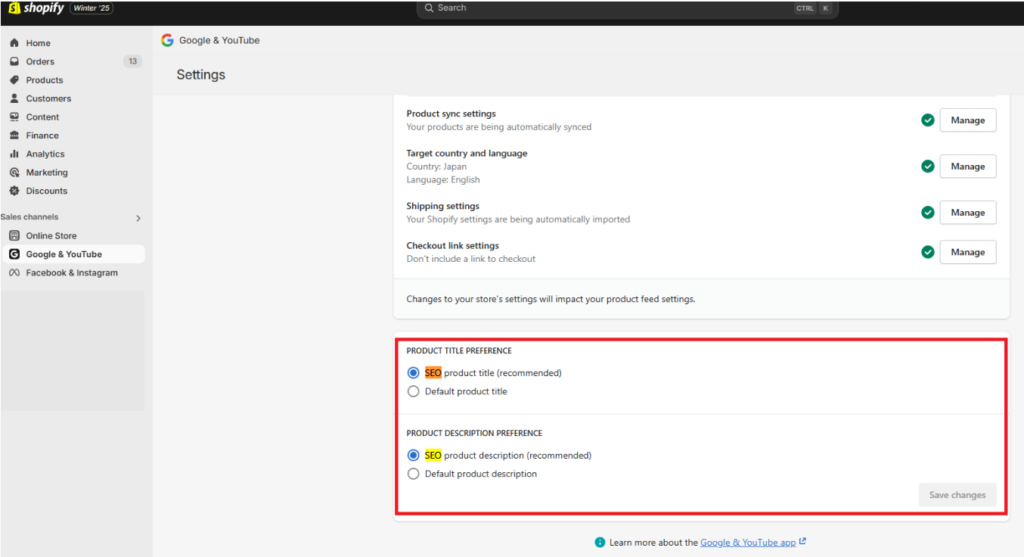
Task: Click the CTRL shortcut key badge
Action: [x=805, y=8]
